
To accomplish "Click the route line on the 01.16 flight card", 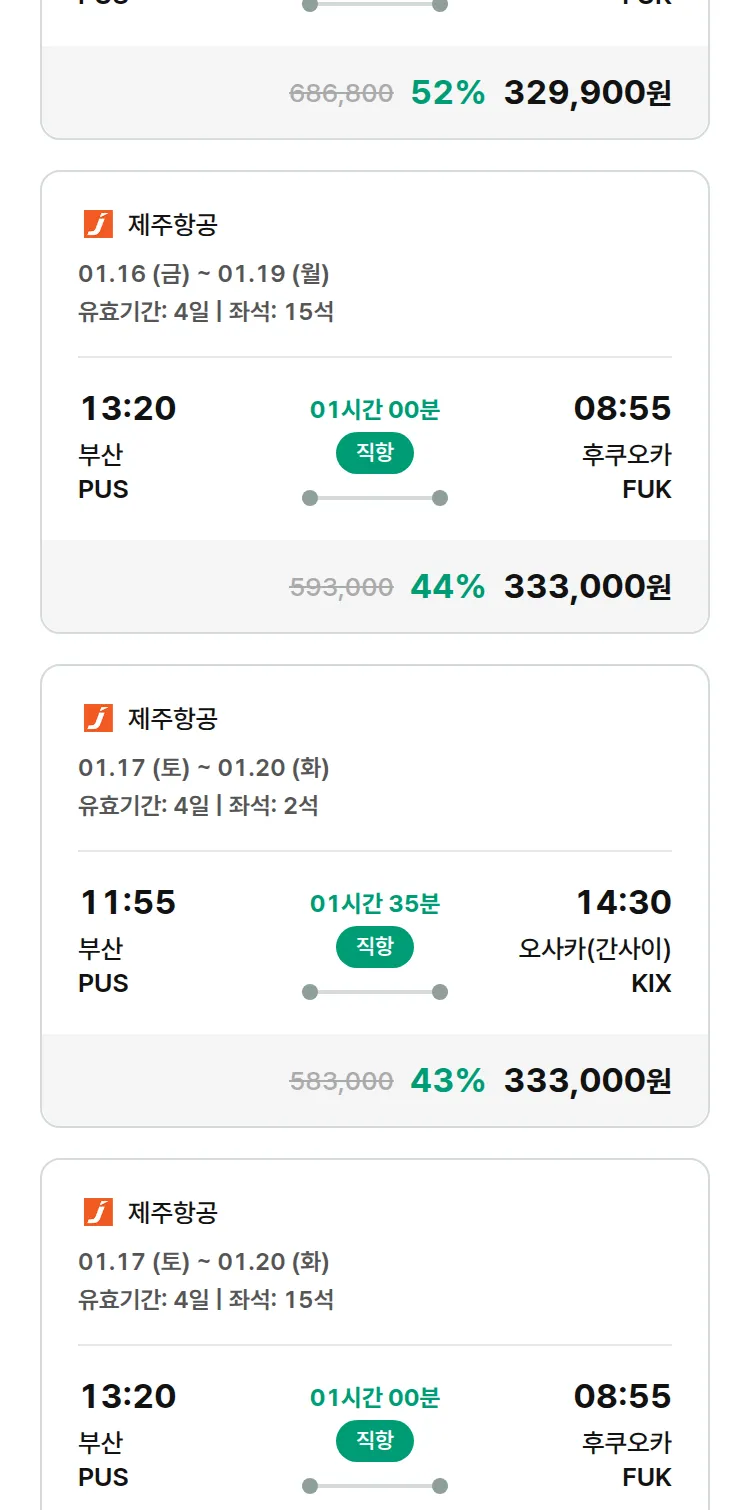I will coord(375,498).
